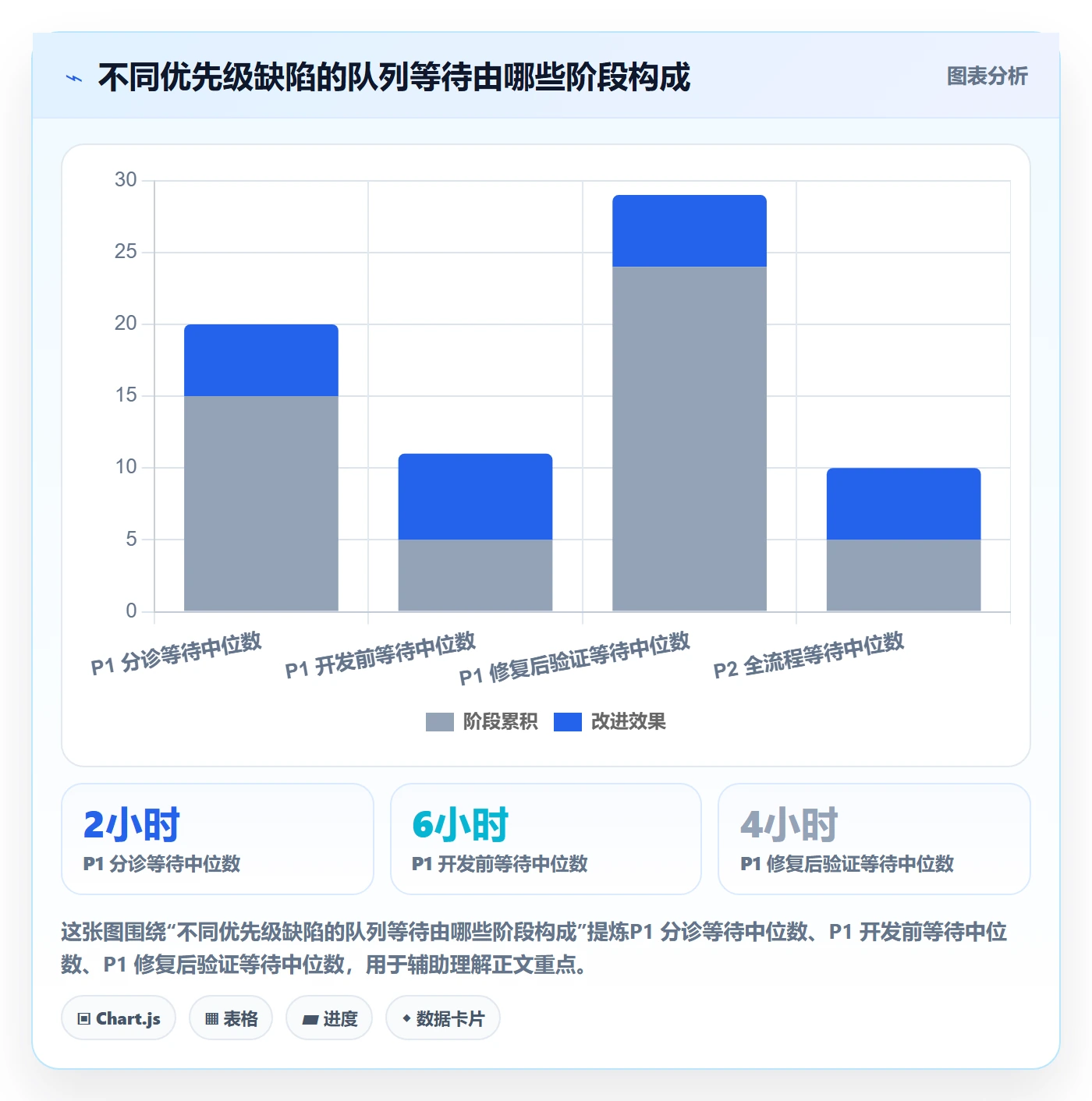1092x1101 pixels.
Task: Click the grid icon in 表格 tag
Action: pos(211,1019)
